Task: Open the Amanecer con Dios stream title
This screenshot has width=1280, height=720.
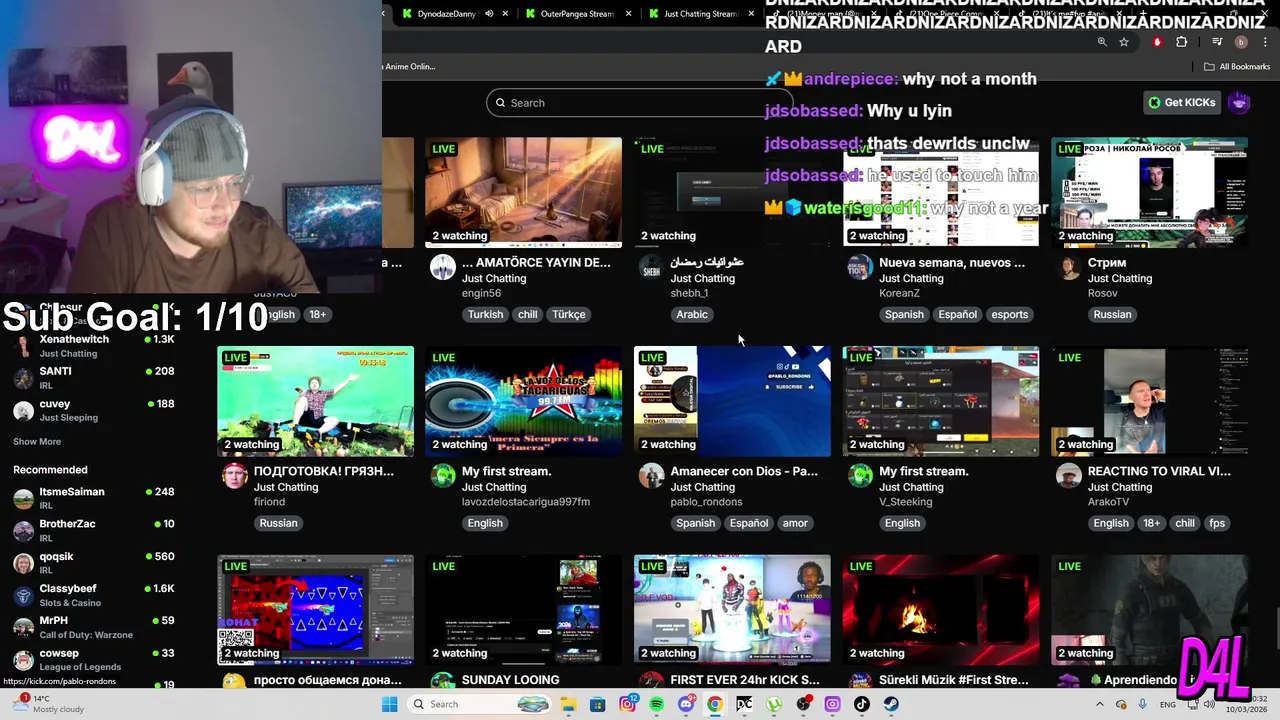Action: pos(744,471)
